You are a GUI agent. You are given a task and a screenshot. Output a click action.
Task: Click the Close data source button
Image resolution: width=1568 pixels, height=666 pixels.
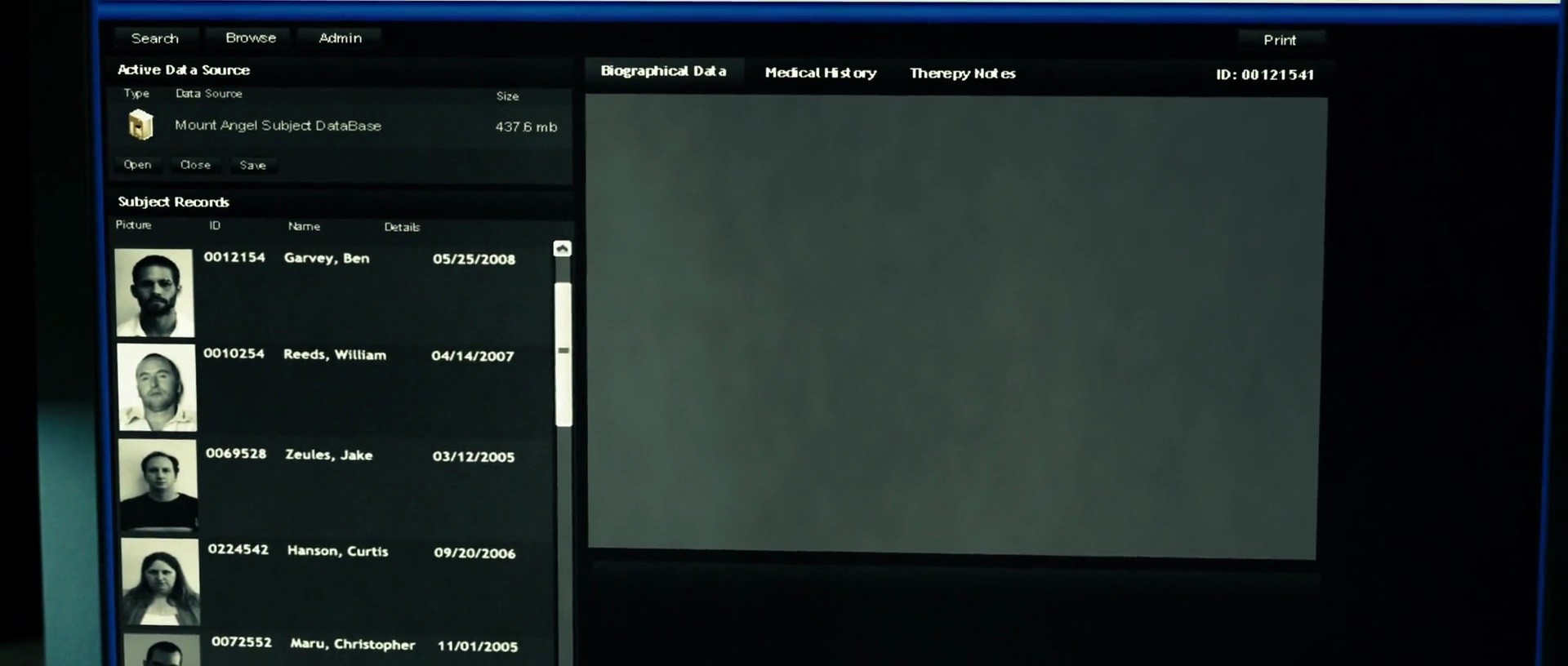point(195,165)
